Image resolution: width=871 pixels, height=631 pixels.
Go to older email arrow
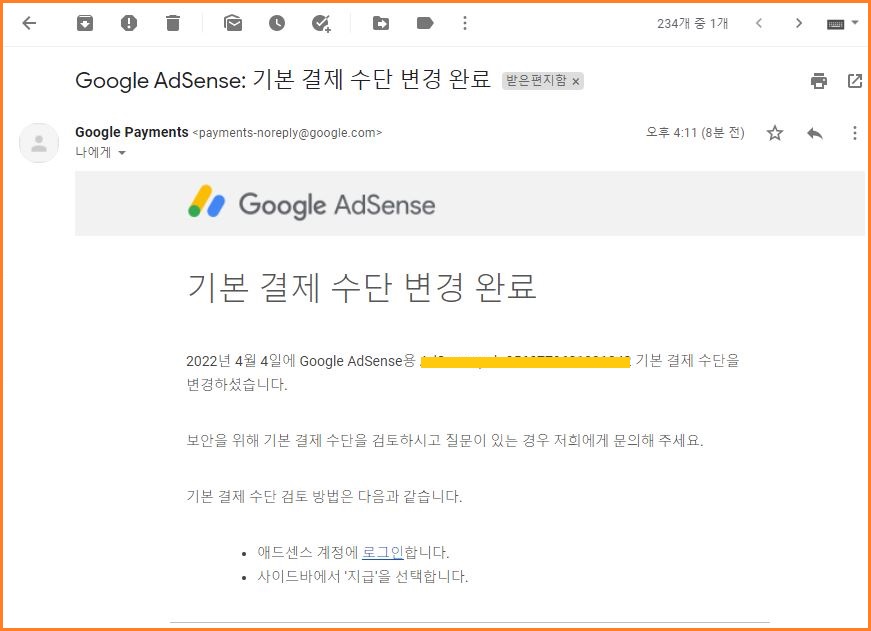coord(799,23)
